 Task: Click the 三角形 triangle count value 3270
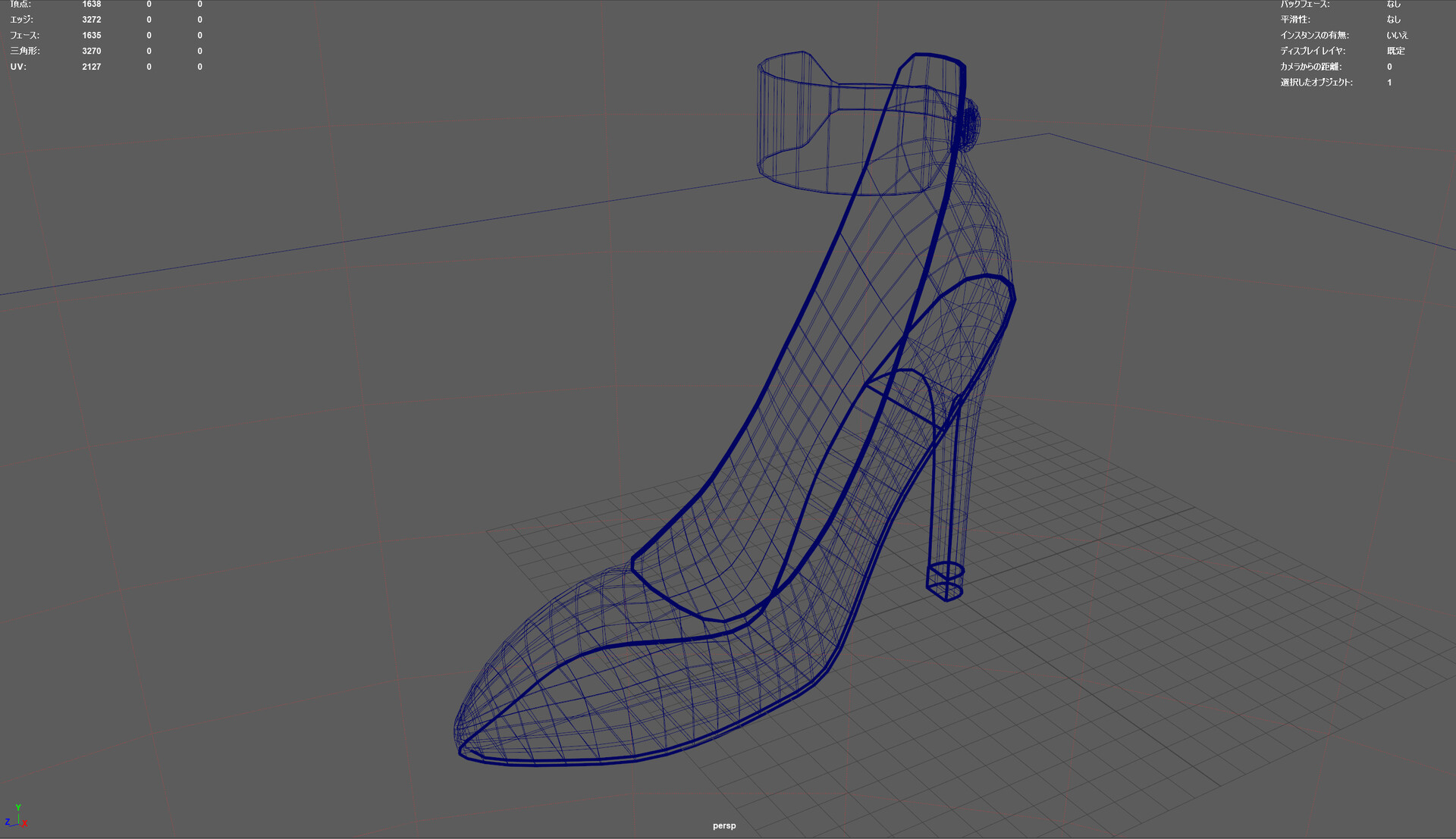click(91, 51)
